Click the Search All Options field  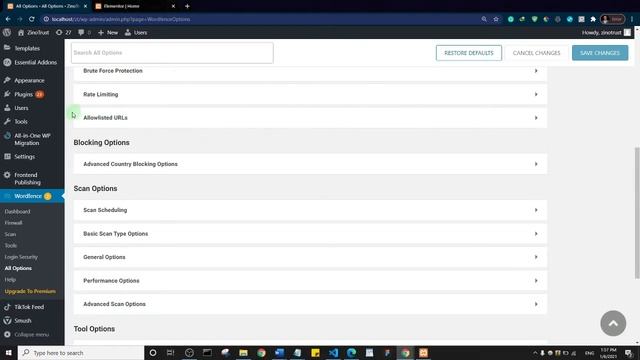[172, 53]
